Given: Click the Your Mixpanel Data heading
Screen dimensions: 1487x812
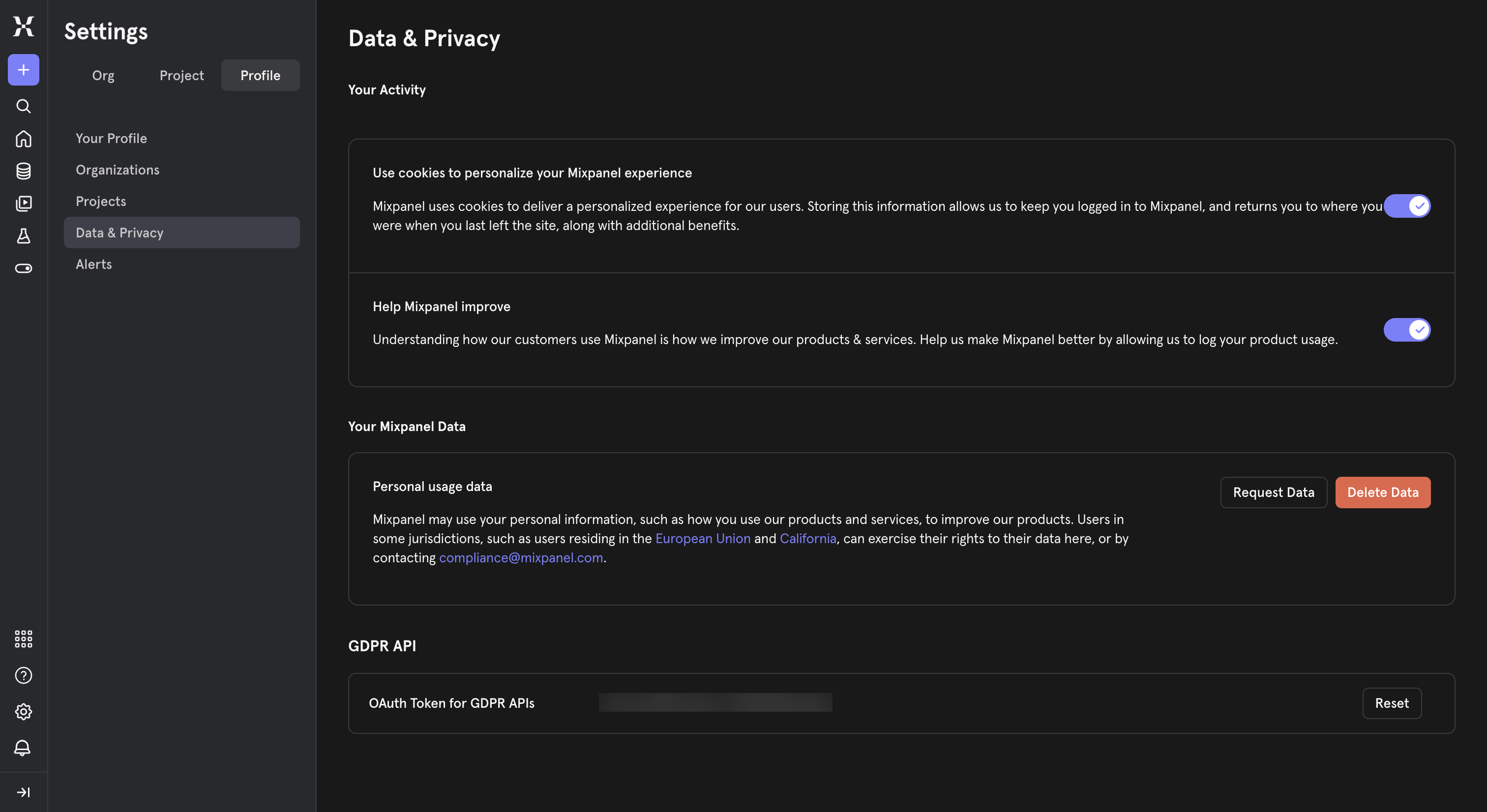Looking at the screenshot, I should 406,427.
